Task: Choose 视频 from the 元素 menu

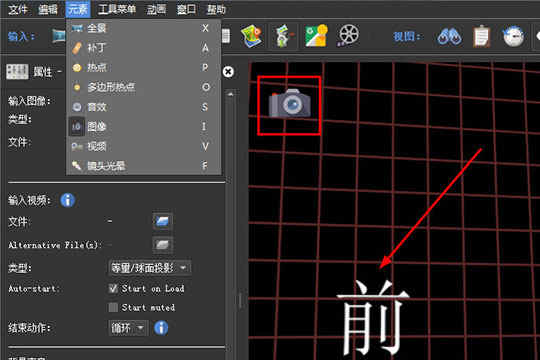Action: coord(143,147)
